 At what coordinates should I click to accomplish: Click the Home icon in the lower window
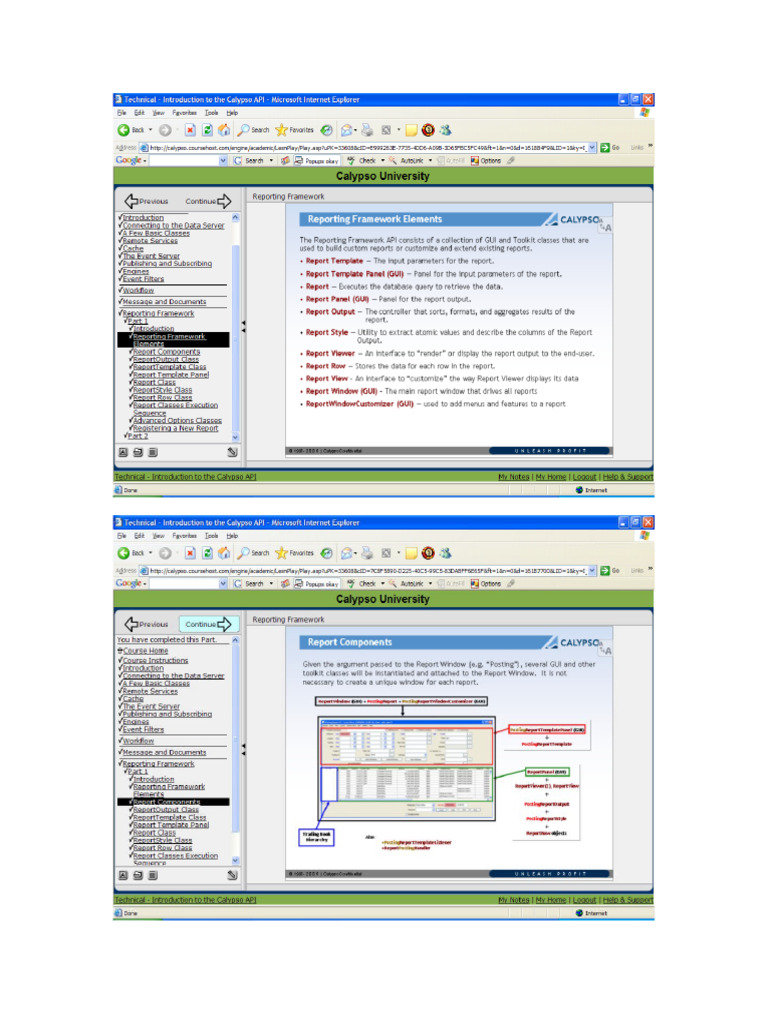point(224,553)
